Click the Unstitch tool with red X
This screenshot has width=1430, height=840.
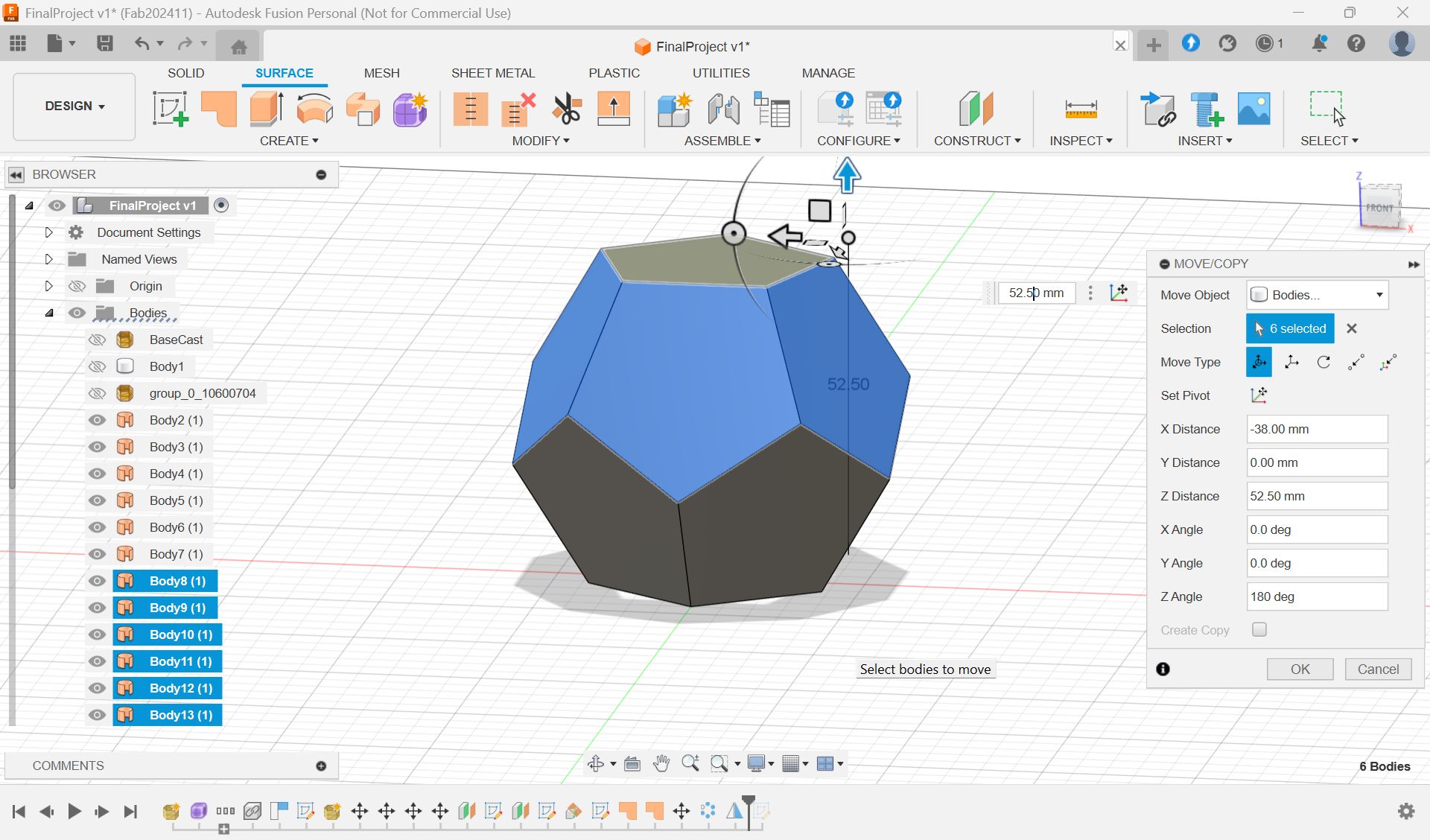(518, 109)
